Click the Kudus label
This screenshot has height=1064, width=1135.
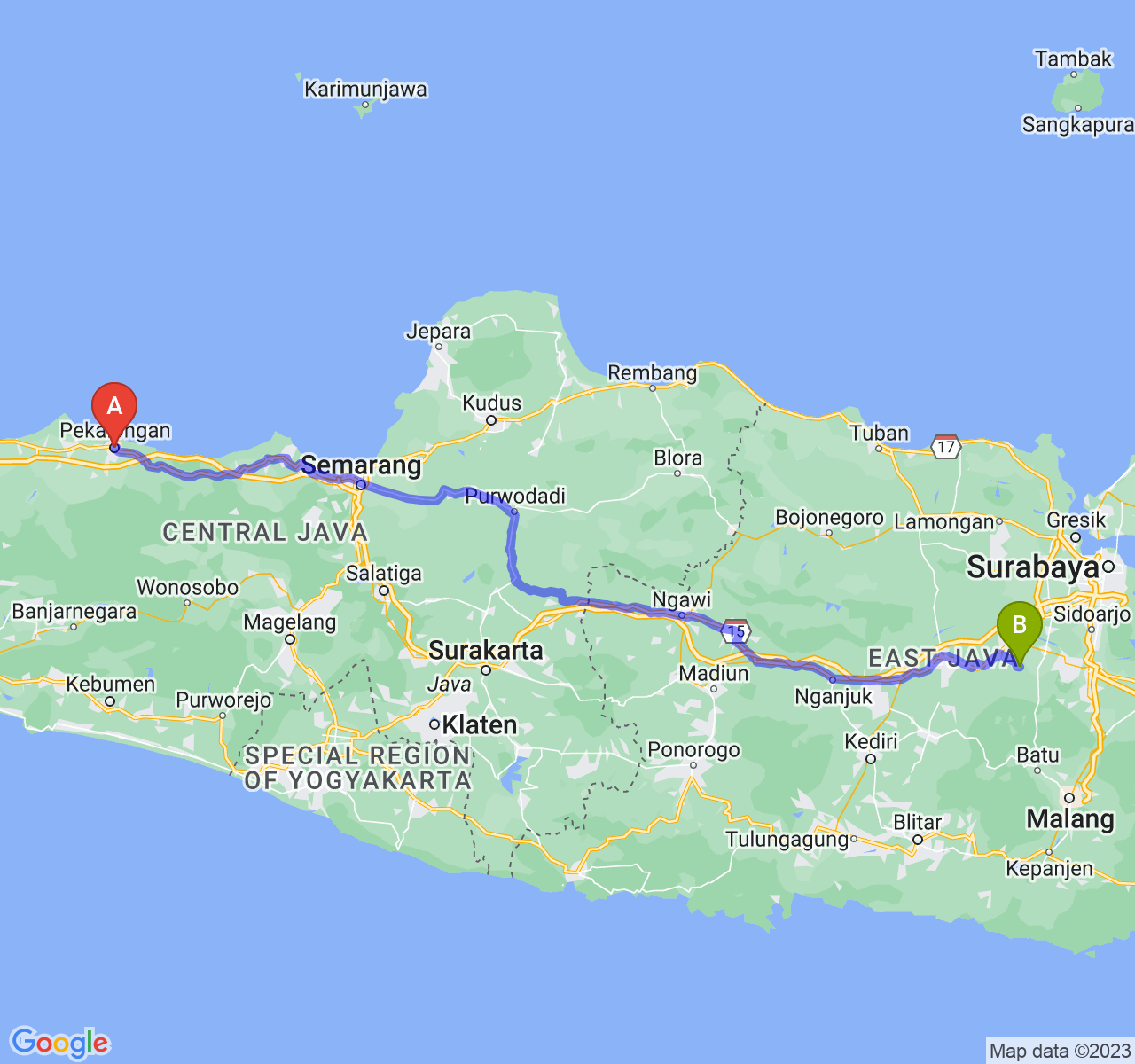tap(492, 403)
